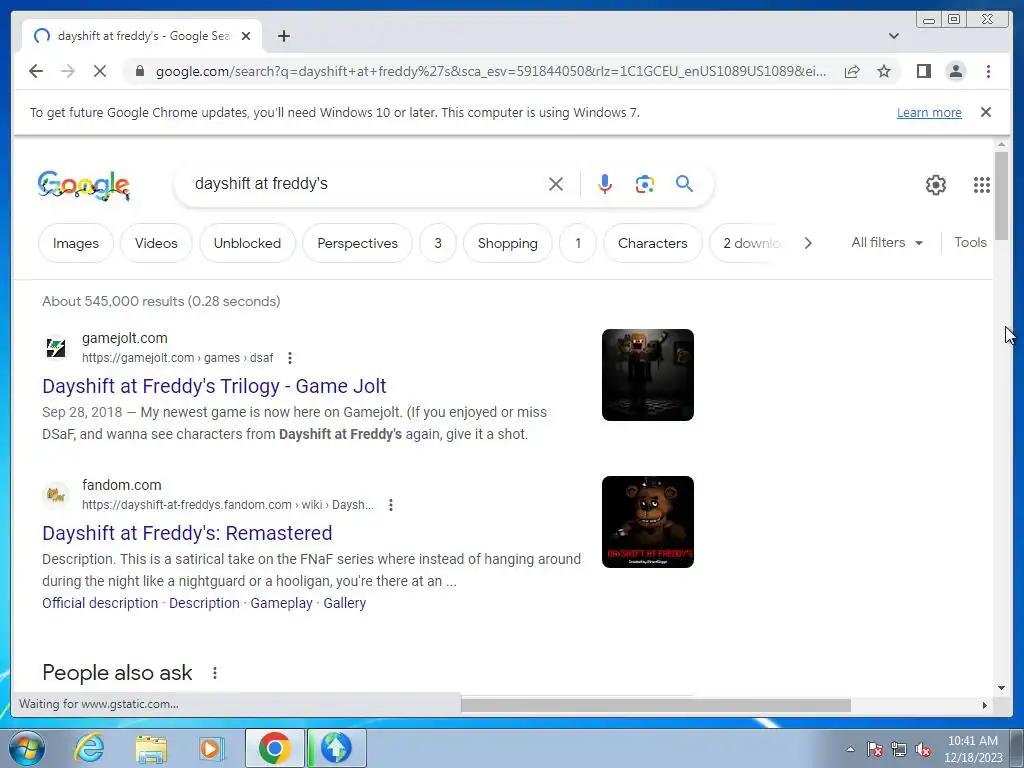Open the Official description sitelink
Image resolution: width=1024 pixels, height=768 pixels.
pyautogui.click(x=100, y=603)
